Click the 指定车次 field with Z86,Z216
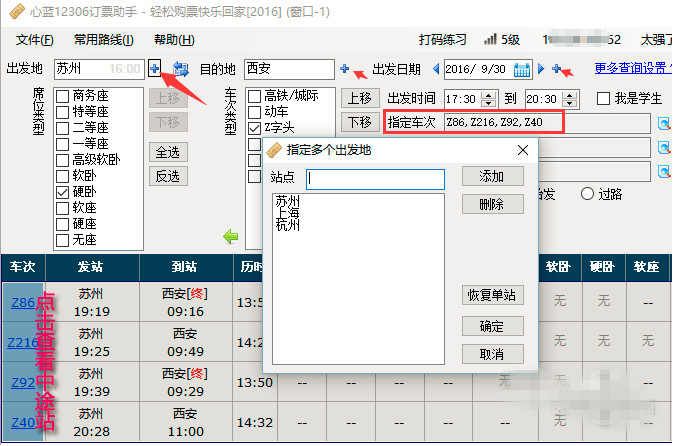The width and height of the screenshot is (674, 446). [x=547, y=123]
